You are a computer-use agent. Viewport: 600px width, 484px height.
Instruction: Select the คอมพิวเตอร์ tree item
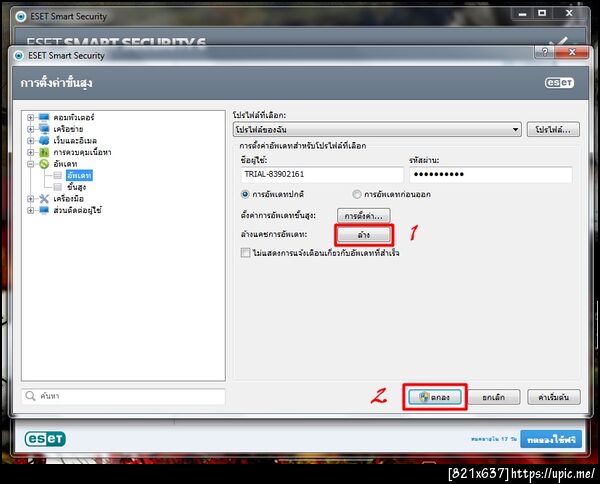(x=74, y=117)
